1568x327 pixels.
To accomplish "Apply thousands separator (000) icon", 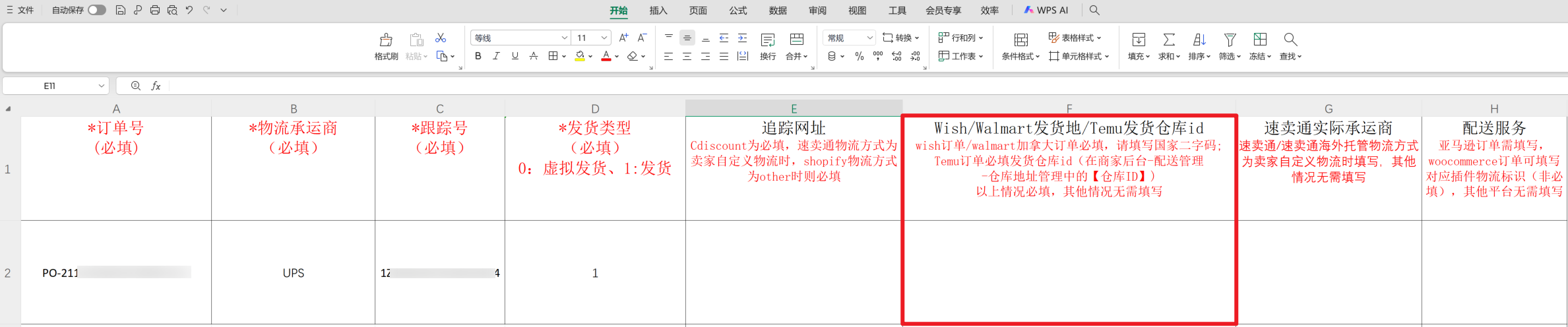I will 877,56.
